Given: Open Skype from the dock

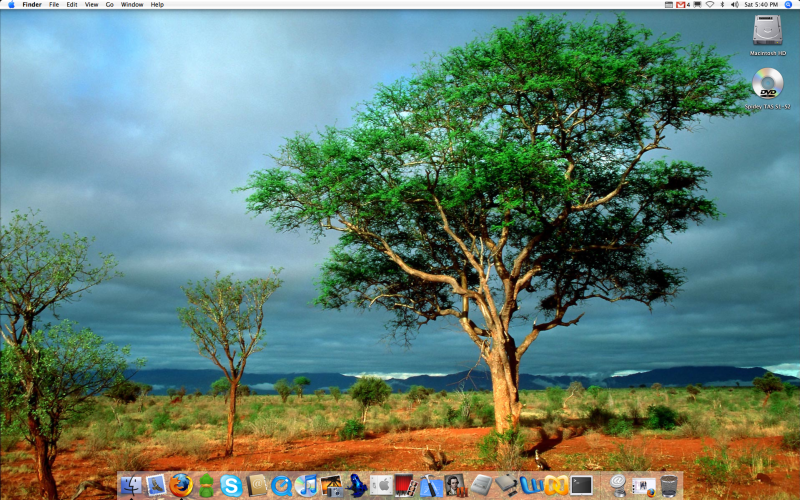Looking at the screenshot, I should [231, 485].
